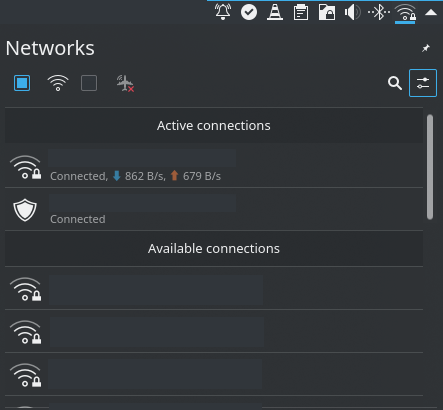This screenshot has width=443, height=410.
Task: Open network search
Action: 395,83
